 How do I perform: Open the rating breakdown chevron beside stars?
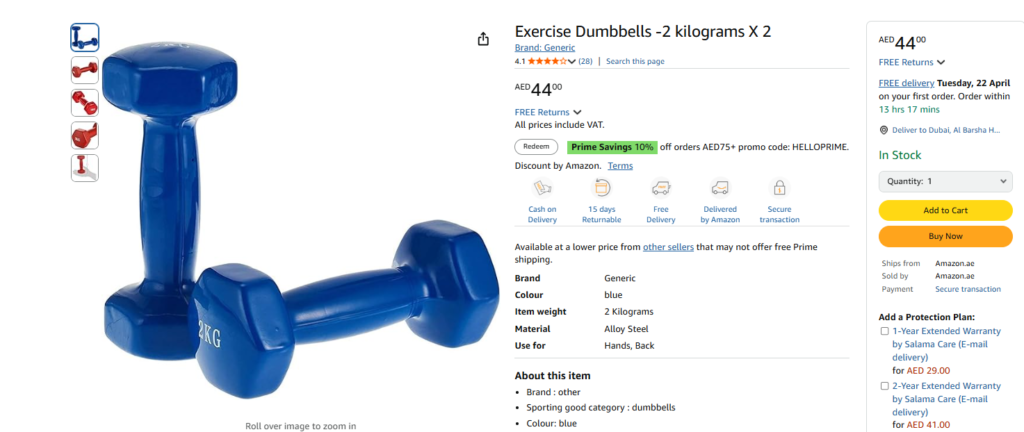[x=572, y=61]
